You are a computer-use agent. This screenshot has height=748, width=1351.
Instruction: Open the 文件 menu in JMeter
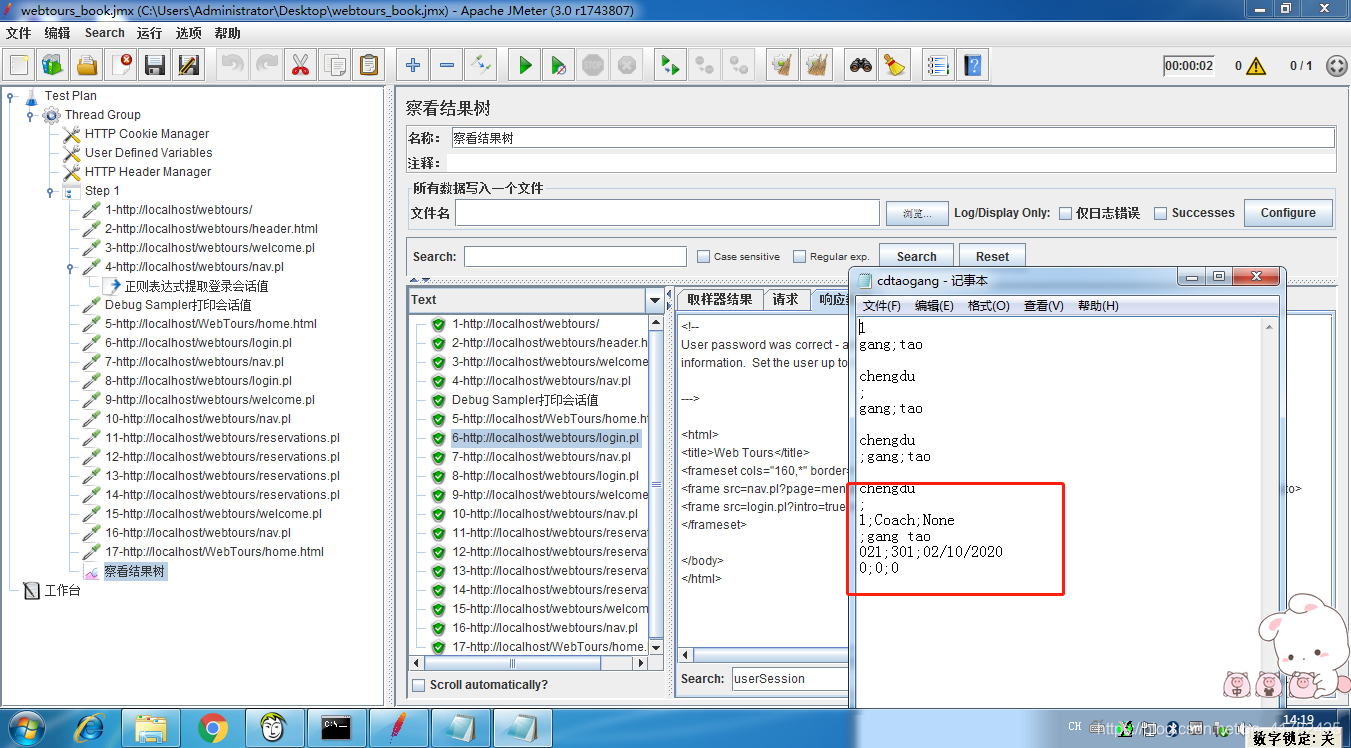click(19, 33)
